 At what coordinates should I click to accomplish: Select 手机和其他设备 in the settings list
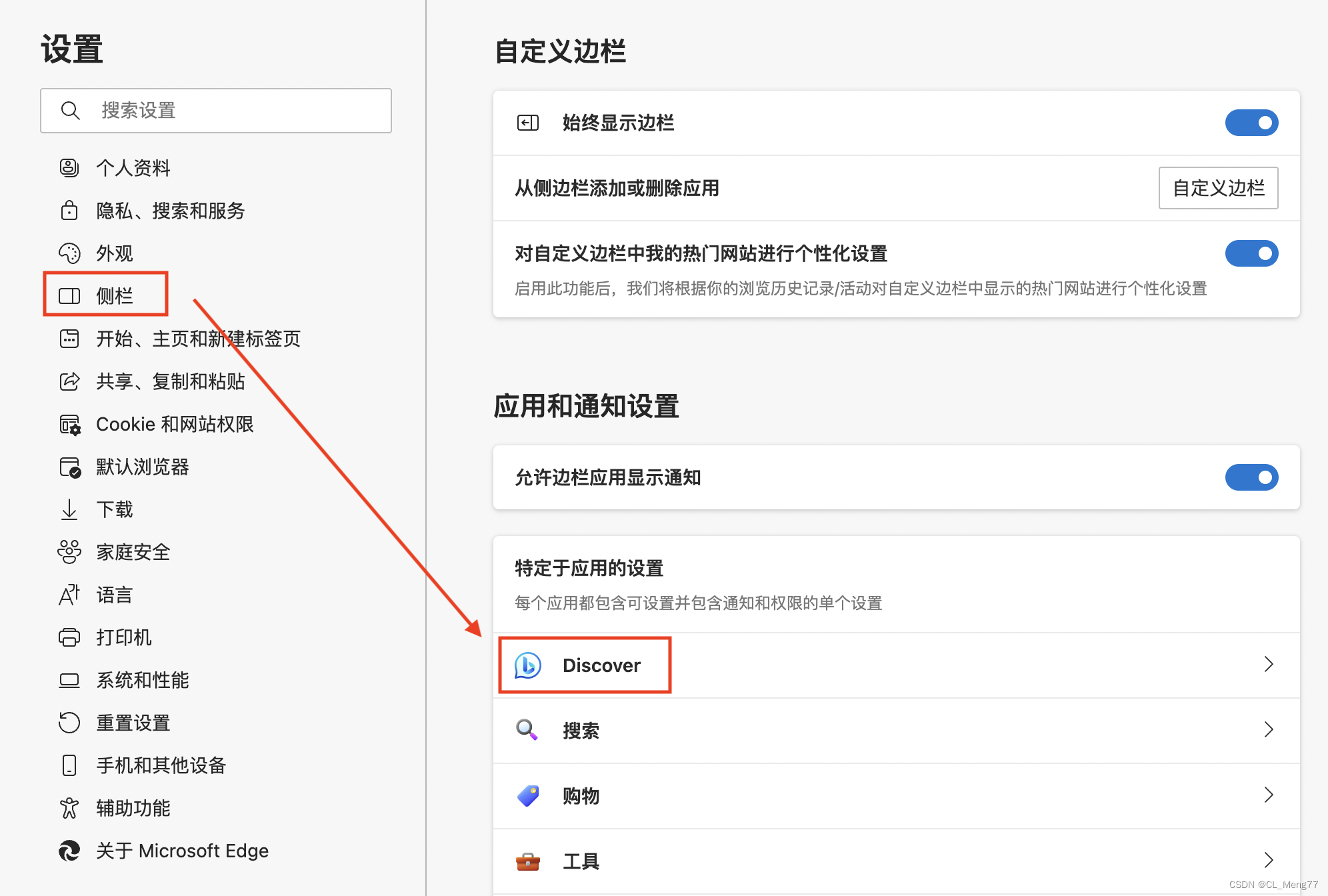(x=161, y=765)
